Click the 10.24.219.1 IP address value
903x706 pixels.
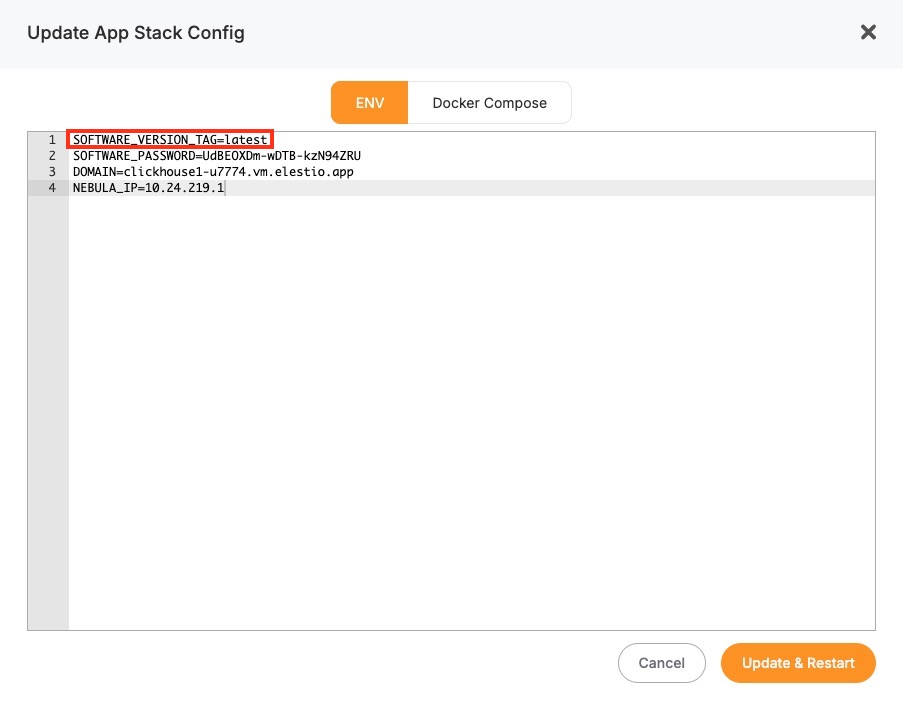(x=184, y=188)
